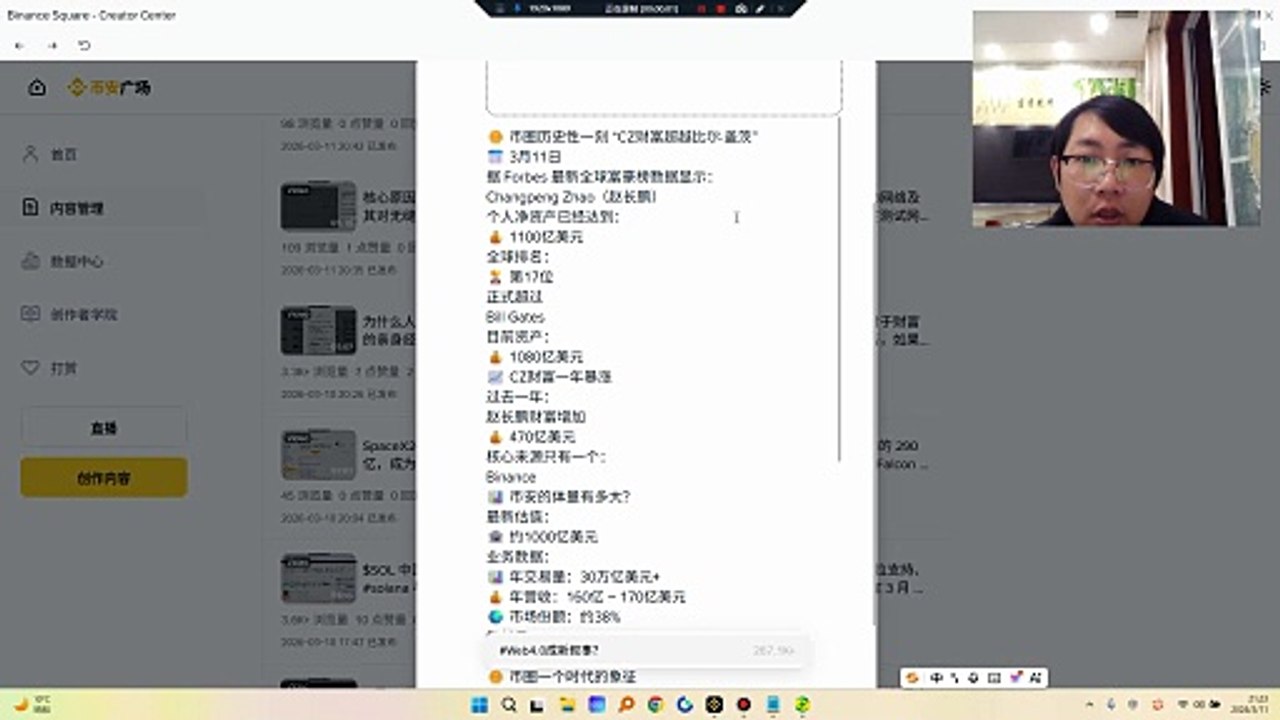The height and width of the screenshot is (720, 1280).
Task: Click the 直播 button
Action: point(104,427)
